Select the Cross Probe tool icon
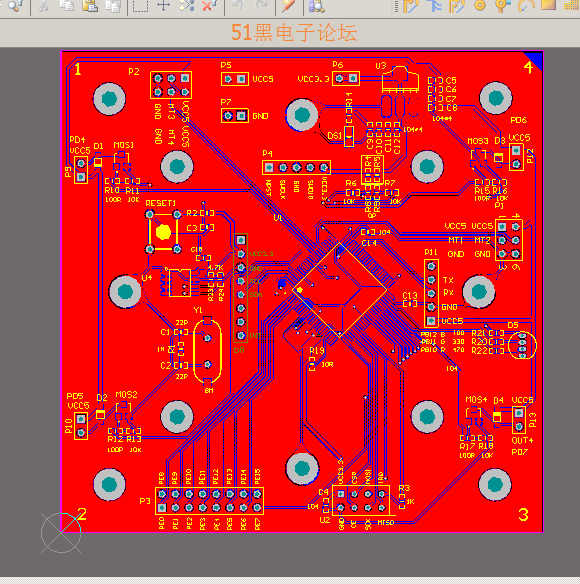 pos(288,5)
